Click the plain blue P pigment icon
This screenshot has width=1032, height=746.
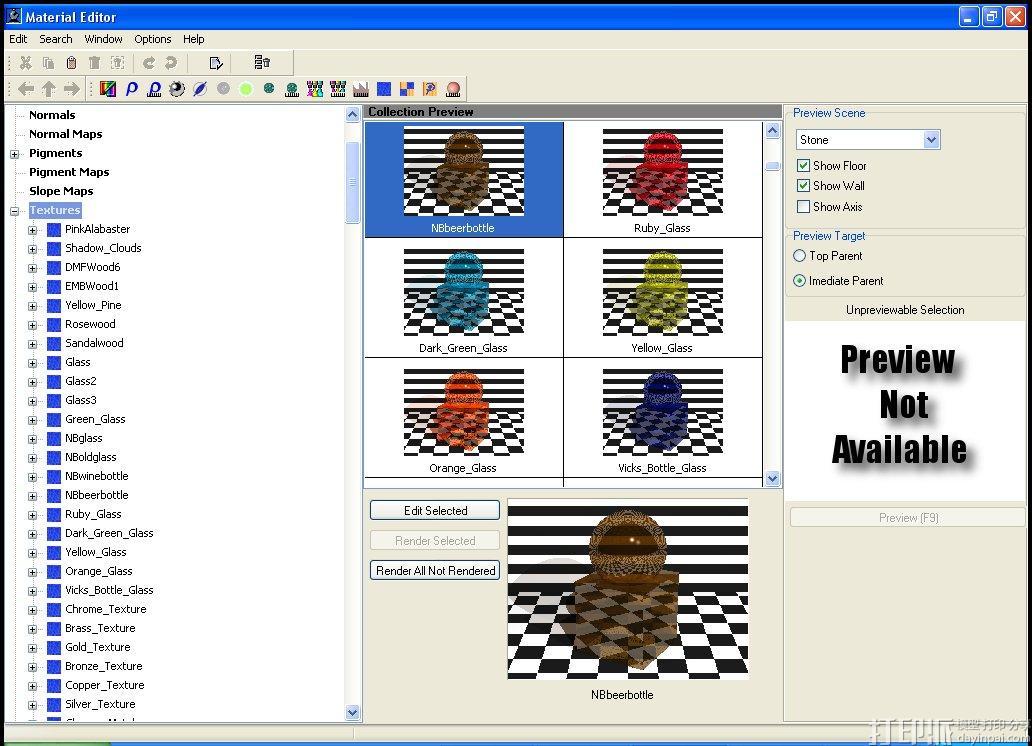click(x=132, y=88)
